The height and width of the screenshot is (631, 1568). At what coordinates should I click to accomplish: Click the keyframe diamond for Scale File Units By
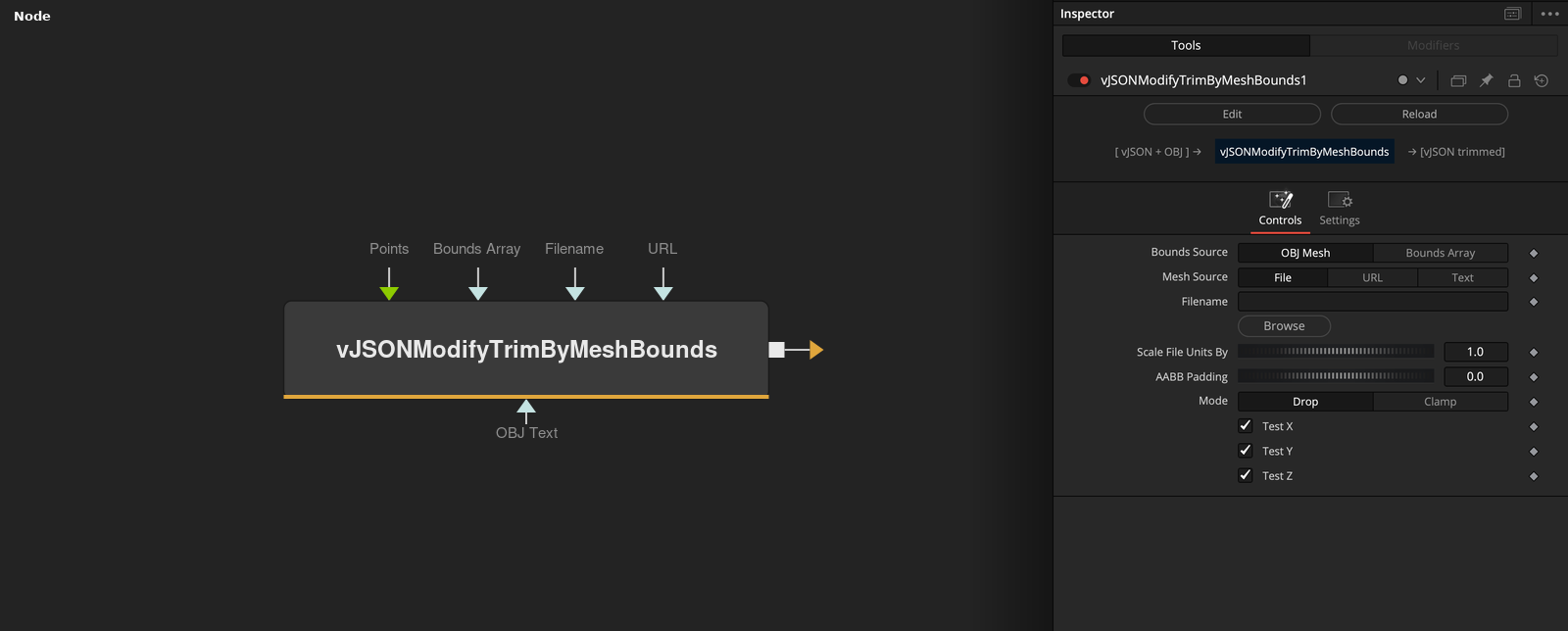click(x=1534, y=352)
